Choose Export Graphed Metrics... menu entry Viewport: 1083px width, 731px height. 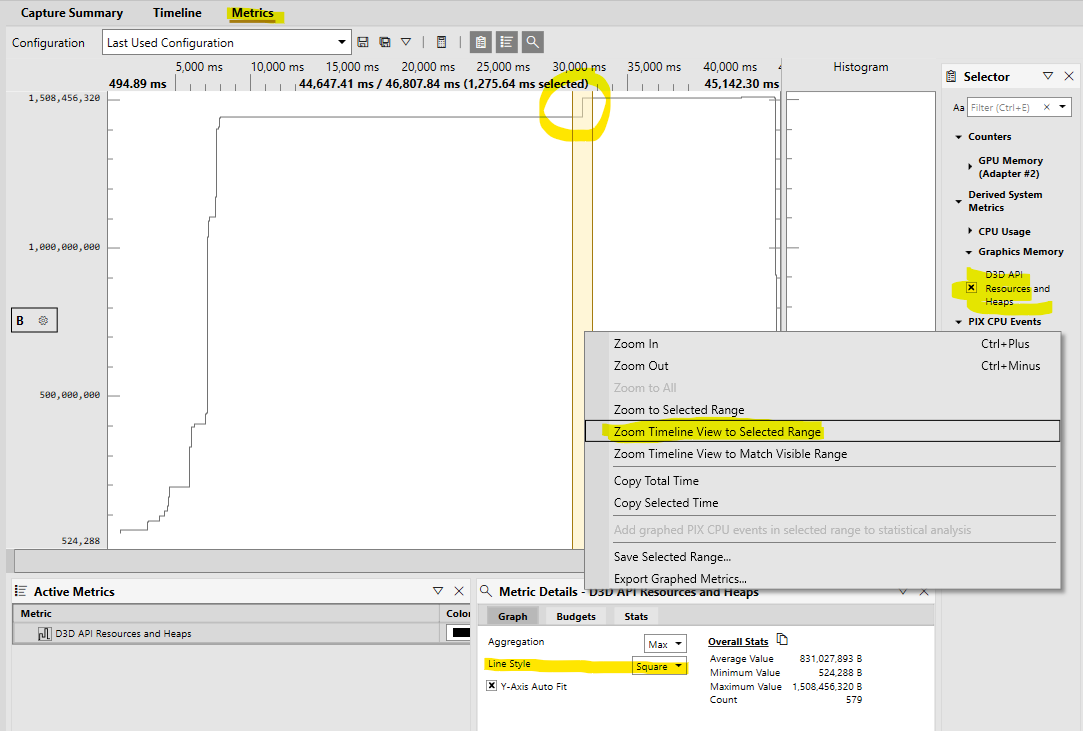(822, 579)
